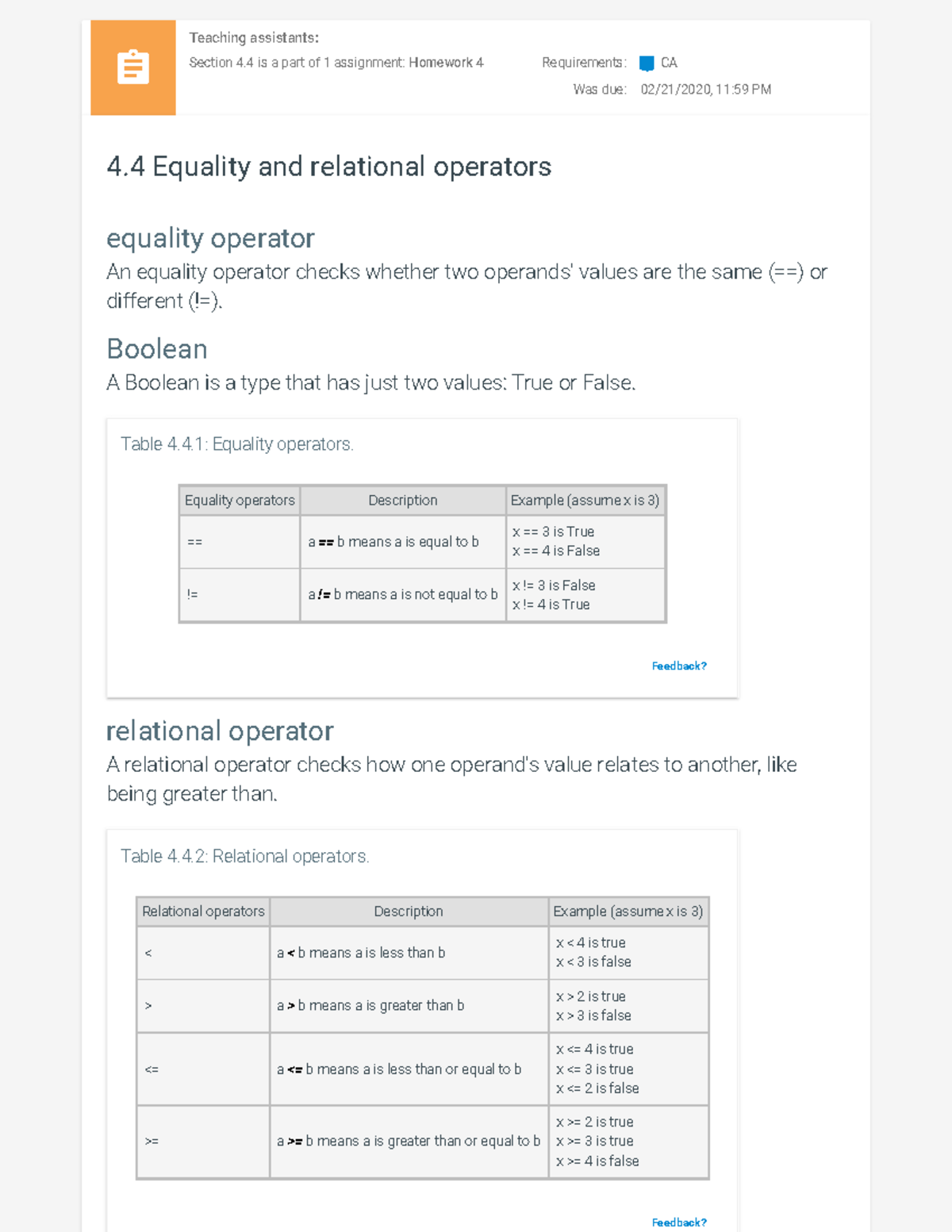Toggle the Equality operators column header
The height and width of the screenshot is (1232, 952).
coord(240,501)
